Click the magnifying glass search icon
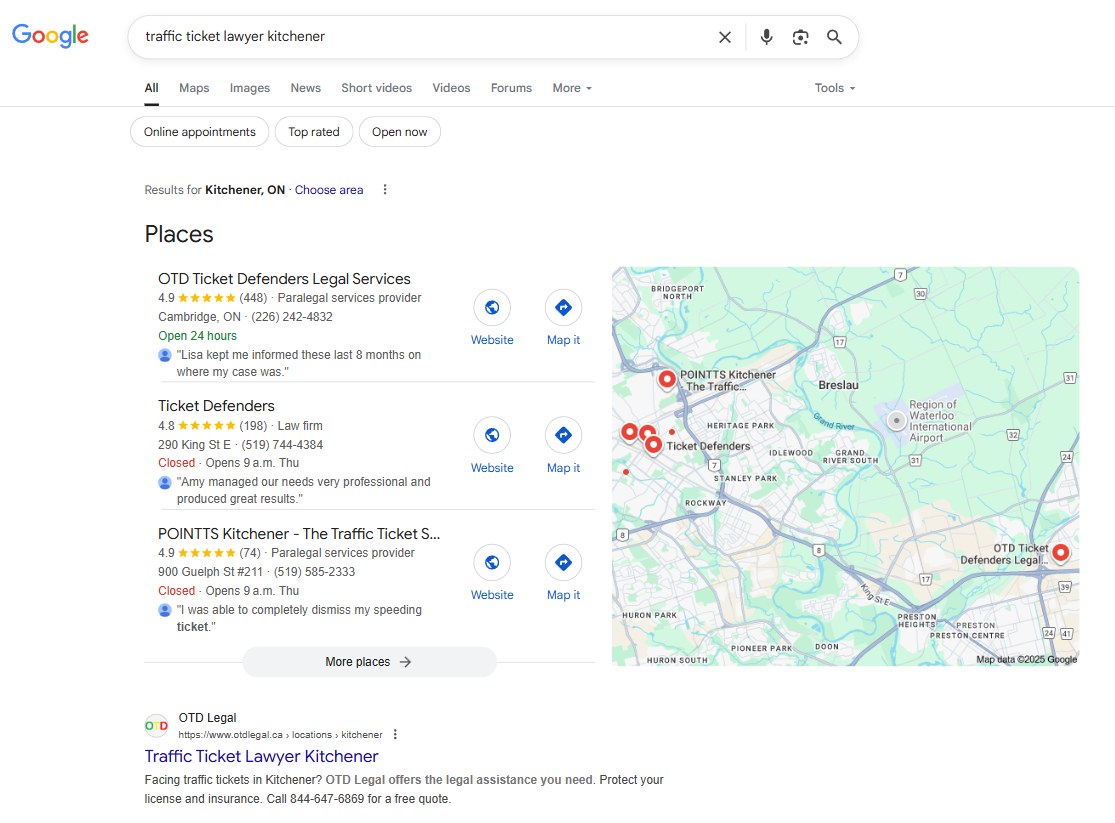Viewport: 1115px width, 823px height. coord(834,37)
